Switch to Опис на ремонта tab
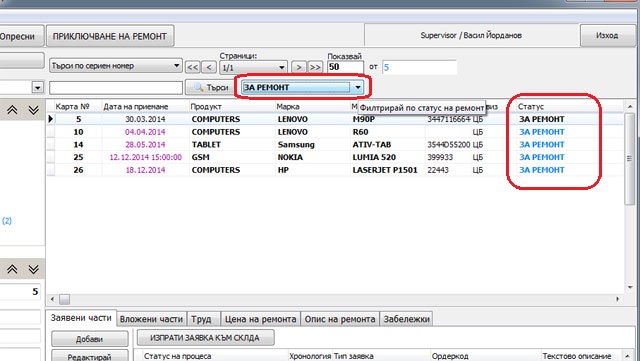Viewport: 640px width, 361px height. [x=340, y=319]
